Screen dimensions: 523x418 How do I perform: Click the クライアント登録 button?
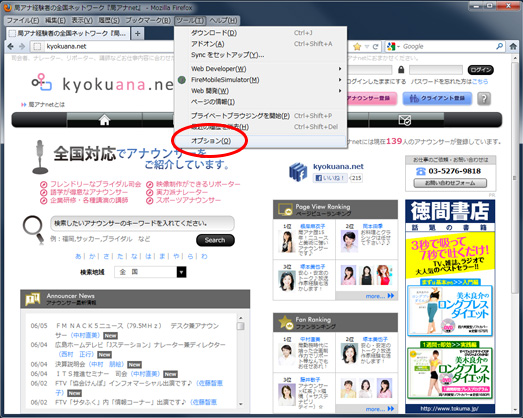pyautogui.click(x=437, y=98)
